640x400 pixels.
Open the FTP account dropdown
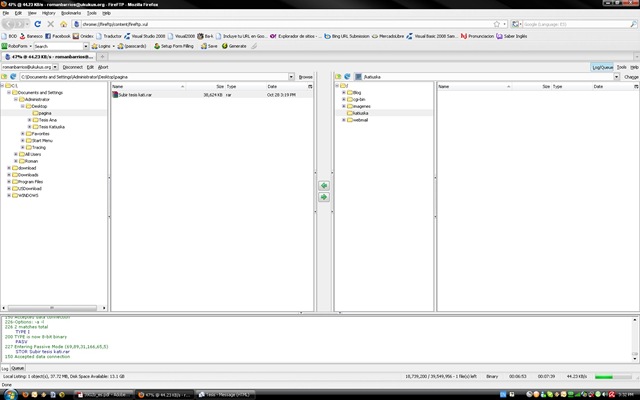(x=55, y=67)
